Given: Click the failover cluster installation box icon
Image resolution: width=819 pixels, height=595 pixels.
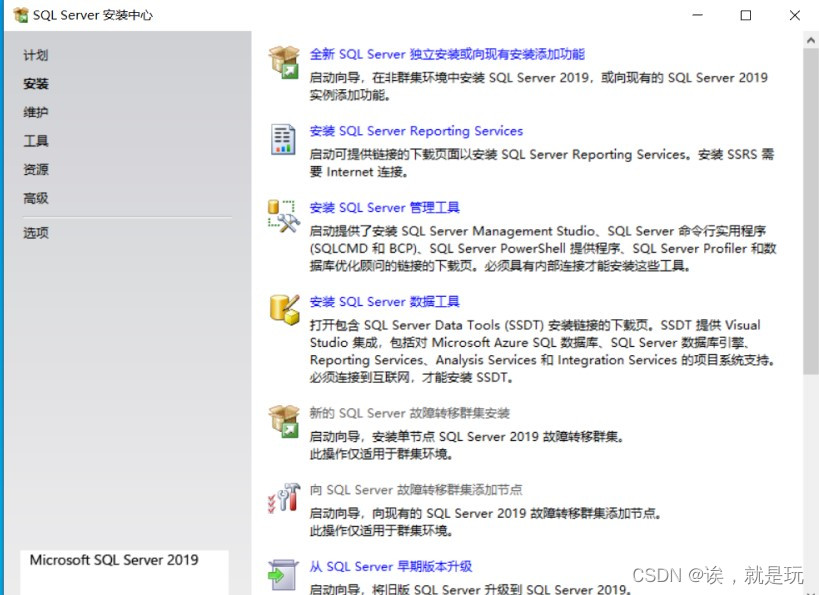Looking at the screenshot, I should 284,422.
